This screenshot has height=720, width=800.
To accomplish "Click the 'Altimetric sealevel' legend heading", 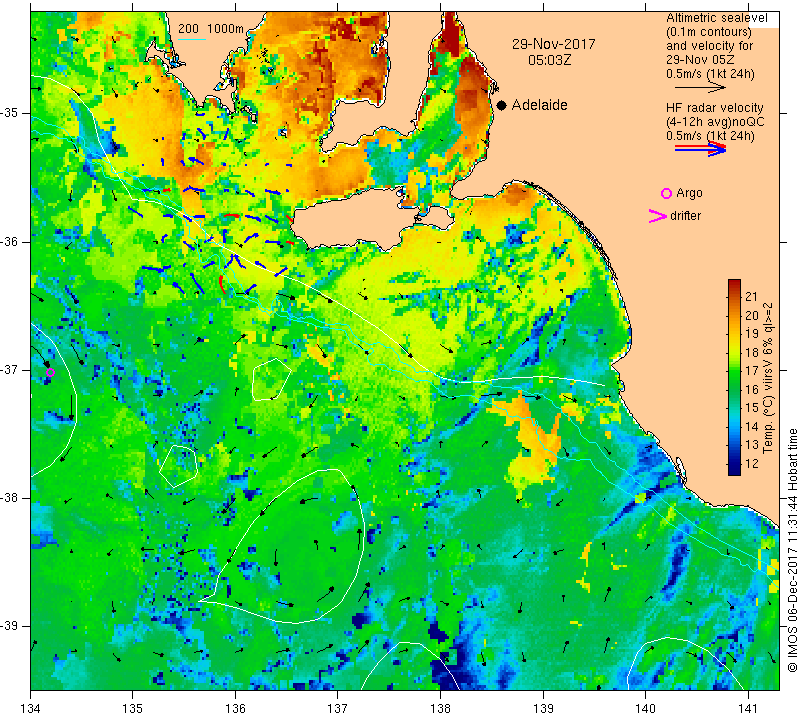I will point(716,18).
